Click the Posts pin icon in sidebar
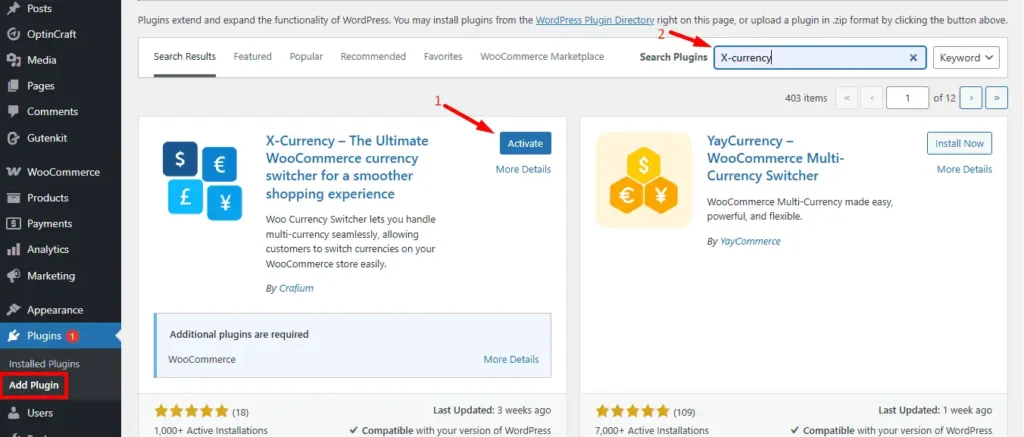This screenshot has width=1024, height=437. click(x=13, y=8)
